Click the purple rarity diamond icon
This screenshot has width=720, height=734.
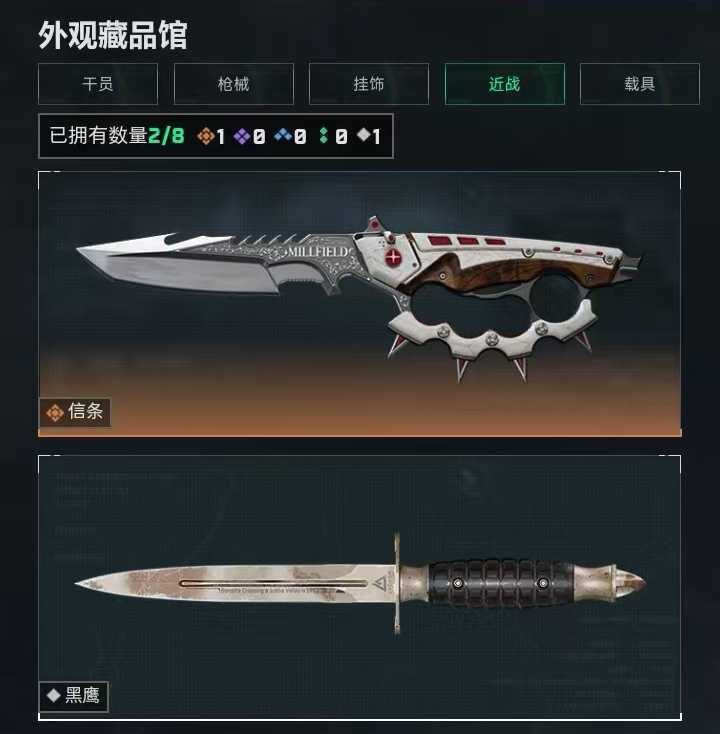(x=242, y=136)
